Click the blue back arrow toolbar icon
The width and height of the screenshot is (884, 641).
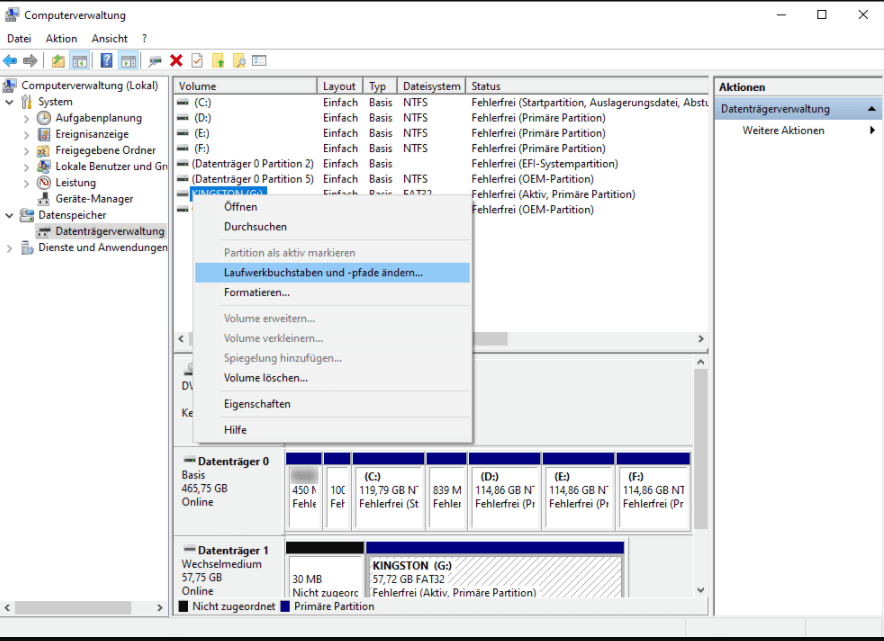tap(10, 60)
